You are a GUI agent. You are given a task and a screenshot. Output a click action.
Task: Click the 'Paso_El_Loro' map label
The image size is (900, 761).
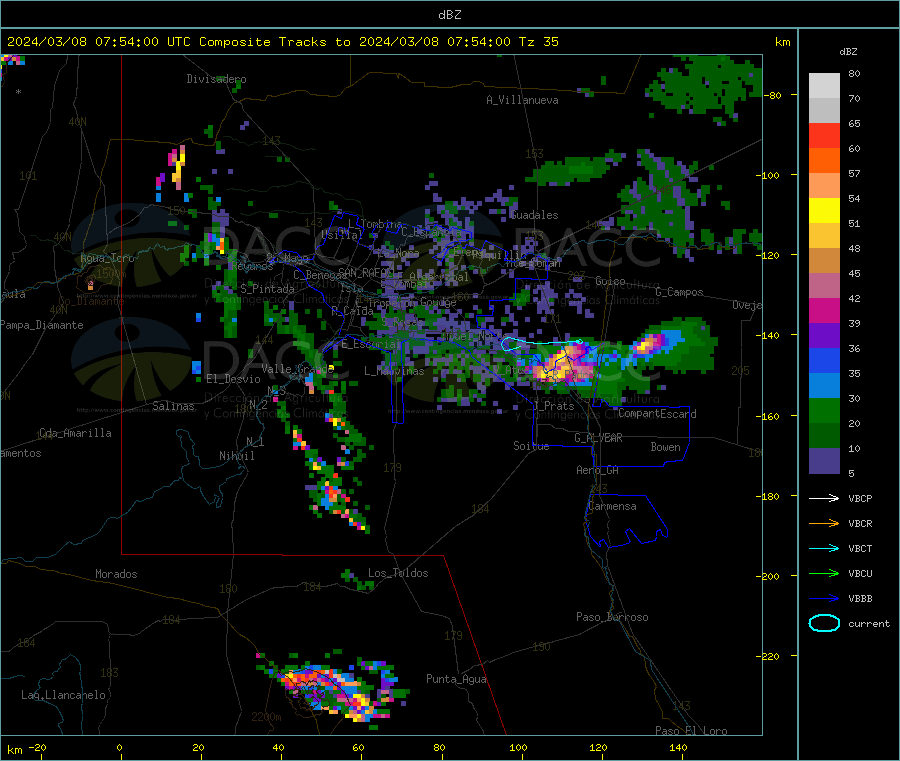[691, 731]
